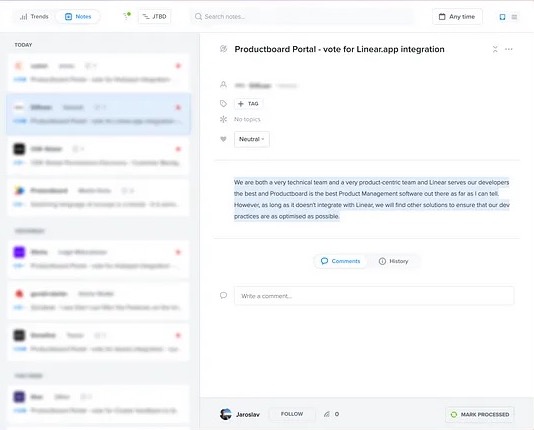Click the unlinked insight icon beside title
The image size is (534, 430).
coord(223,49)
